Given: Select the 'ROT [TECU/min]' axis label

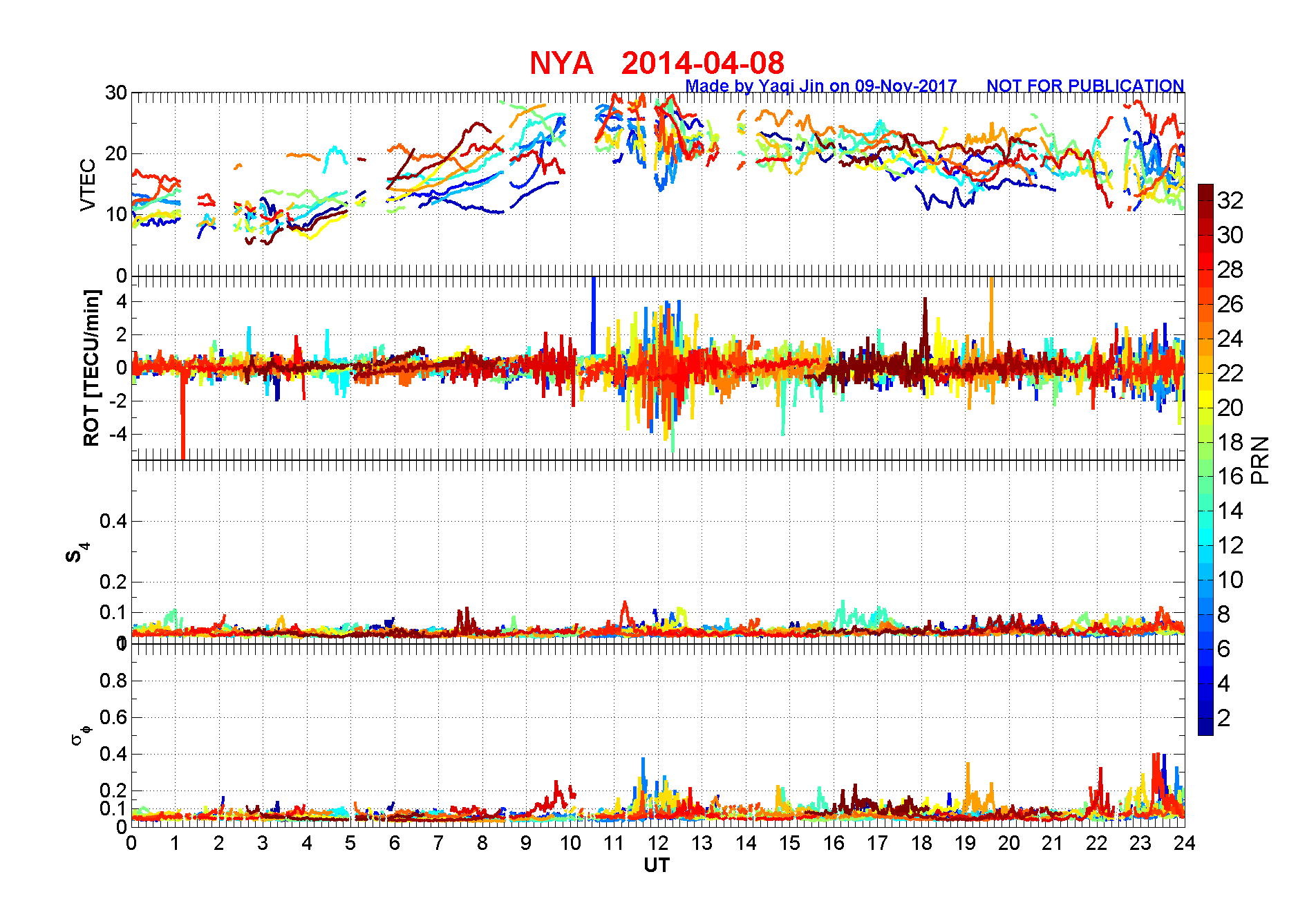Looking at the screenshot, I should click(x=91, y=368).
